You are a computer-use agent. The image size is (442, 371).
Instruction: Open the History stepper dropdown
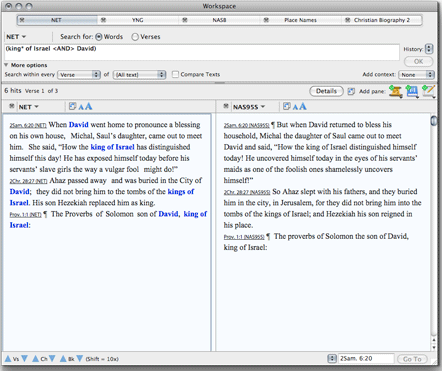coord(429,49)
